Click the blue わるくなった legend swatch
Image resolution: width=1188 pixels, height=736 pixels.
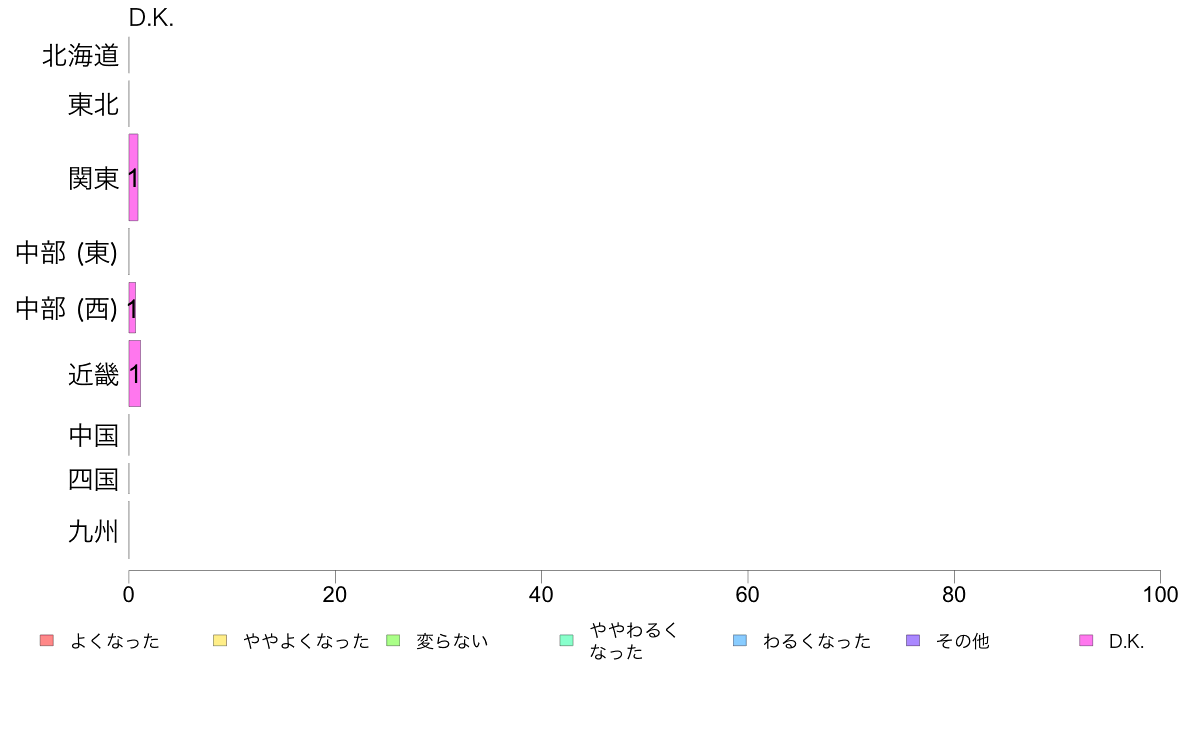[x=739, y=640]
